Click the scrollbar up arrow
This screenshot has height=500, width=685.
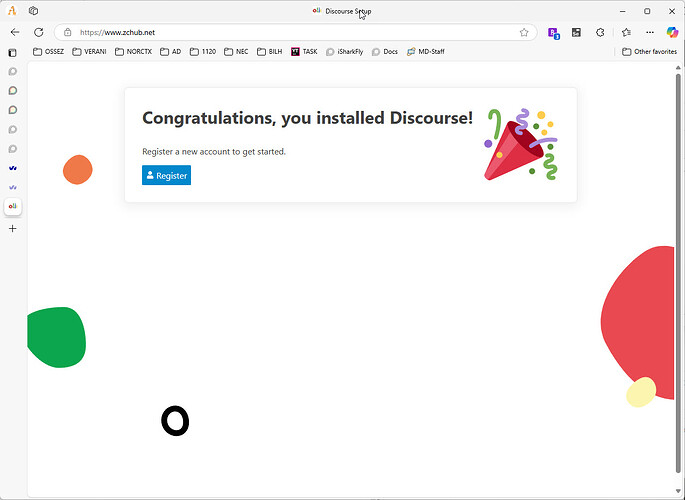click(x=678, y=68)
